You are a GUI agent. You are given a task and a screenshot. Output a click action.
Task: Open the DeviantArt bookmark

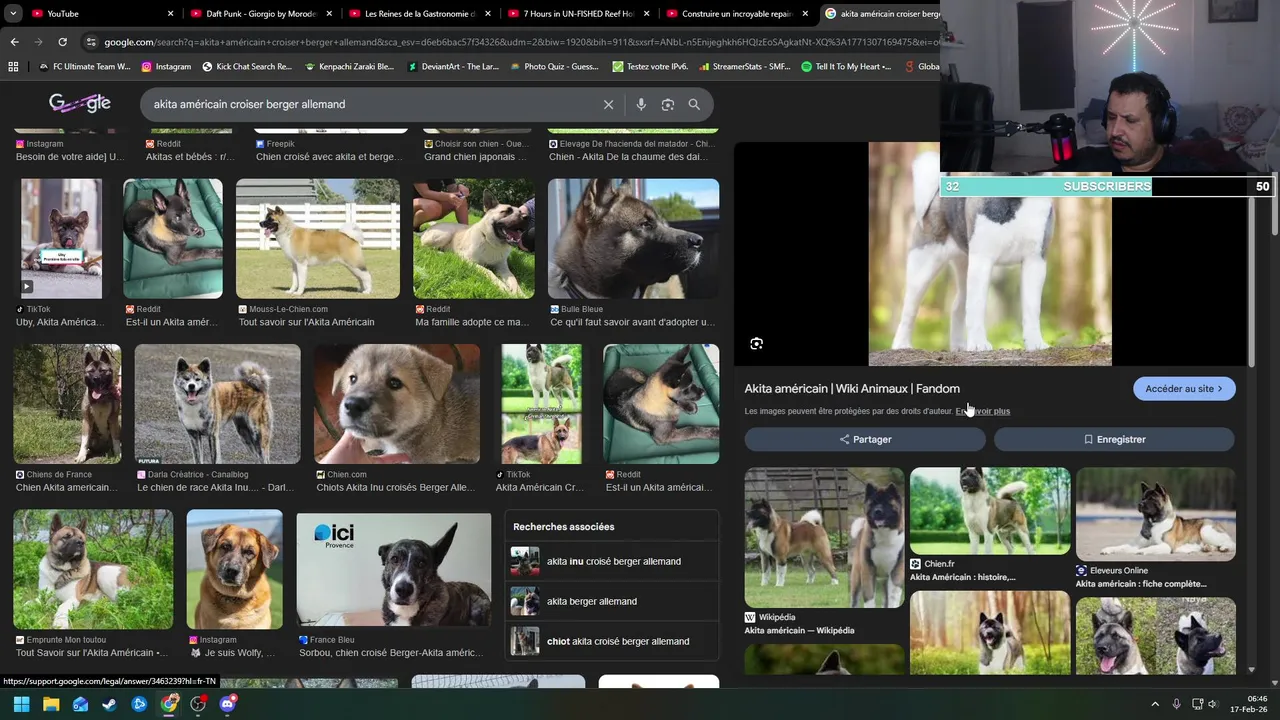click(x=453, y=67)
